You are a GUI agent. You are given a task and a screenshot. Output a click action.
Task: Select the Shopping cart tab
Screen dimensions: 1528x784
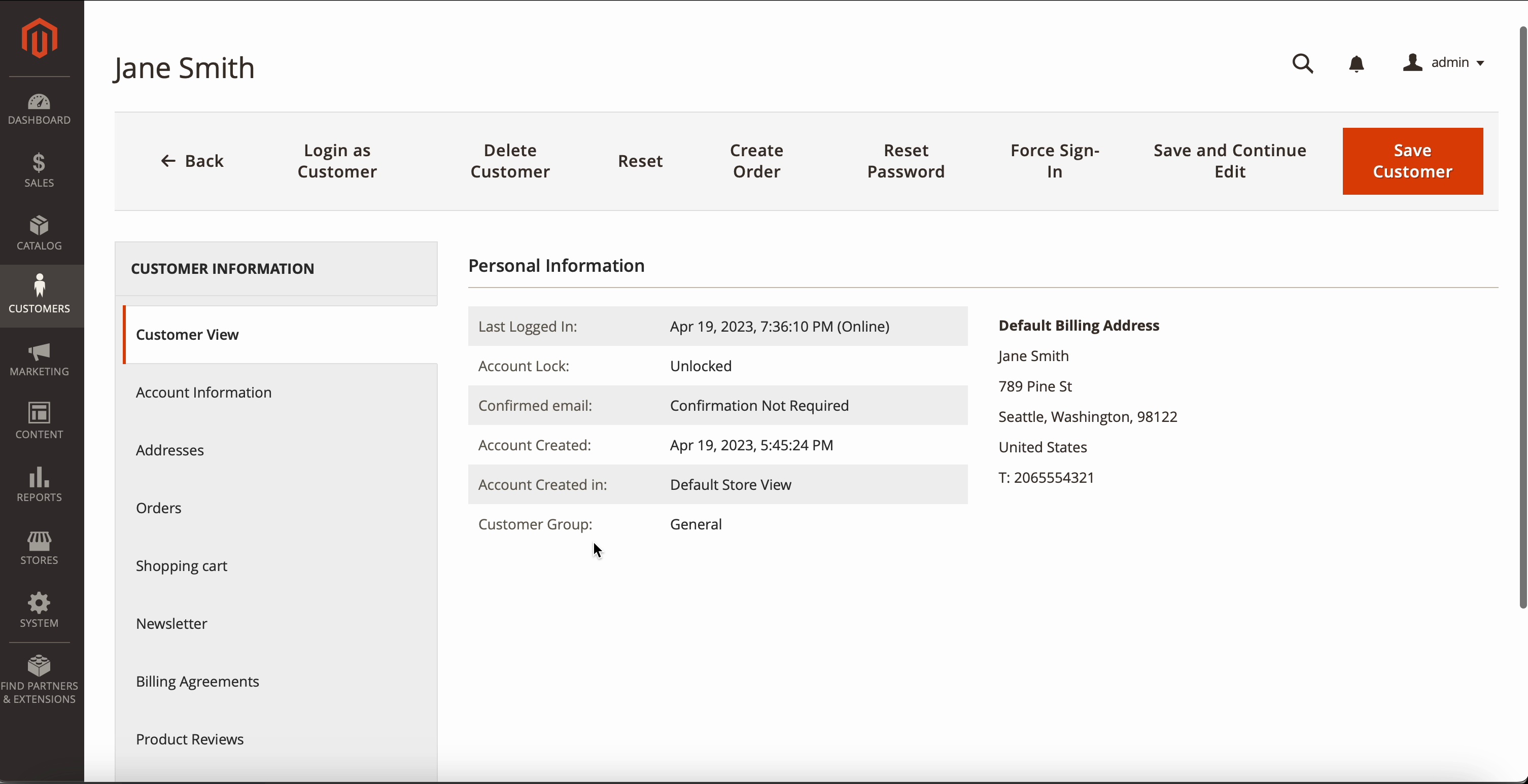pyautogui.click(x=182, y=566)
